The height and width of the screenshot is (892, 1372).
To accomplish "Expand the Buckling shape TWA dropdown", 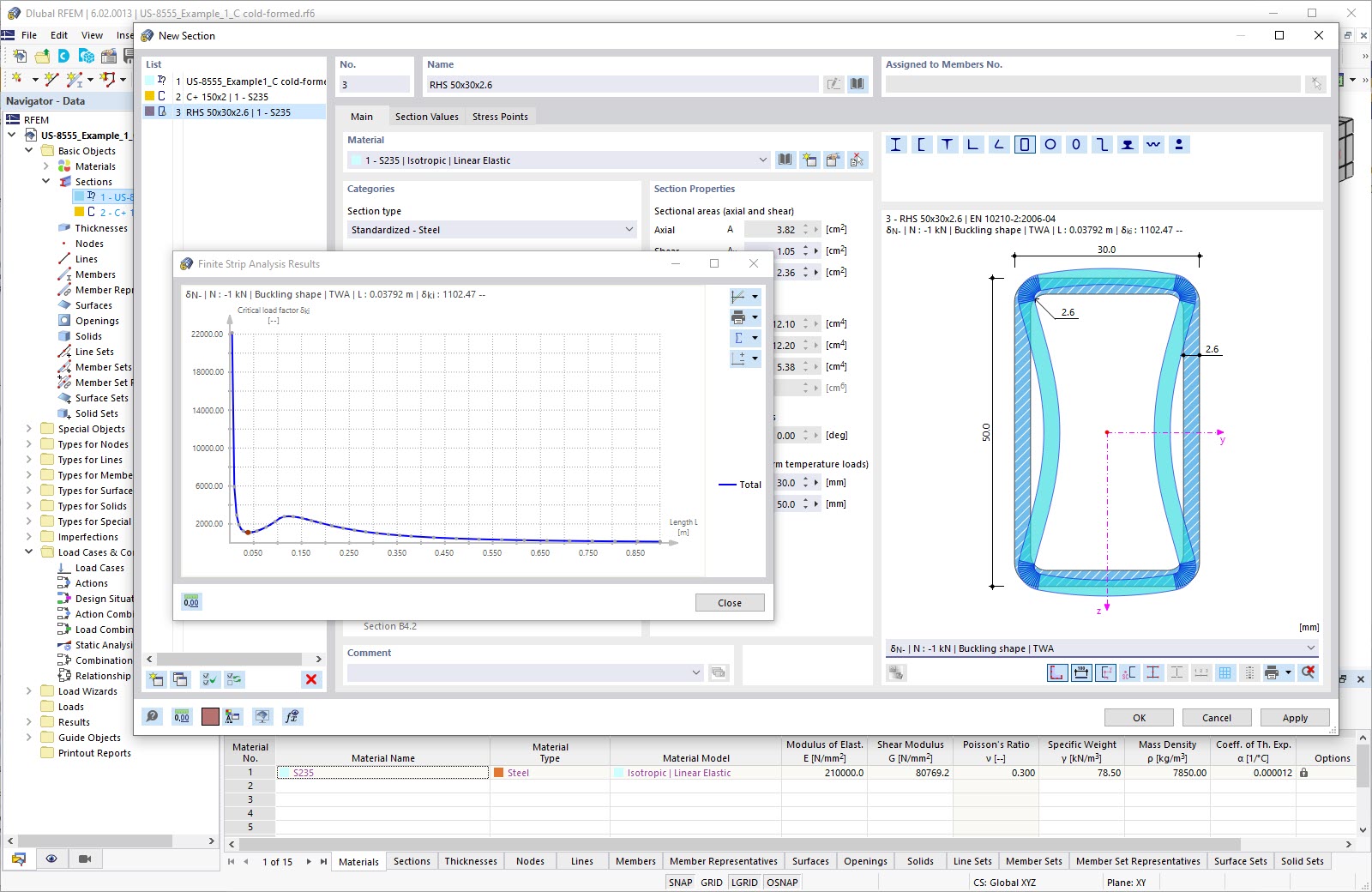I will pyautogui.click(x=1309, y=648).
